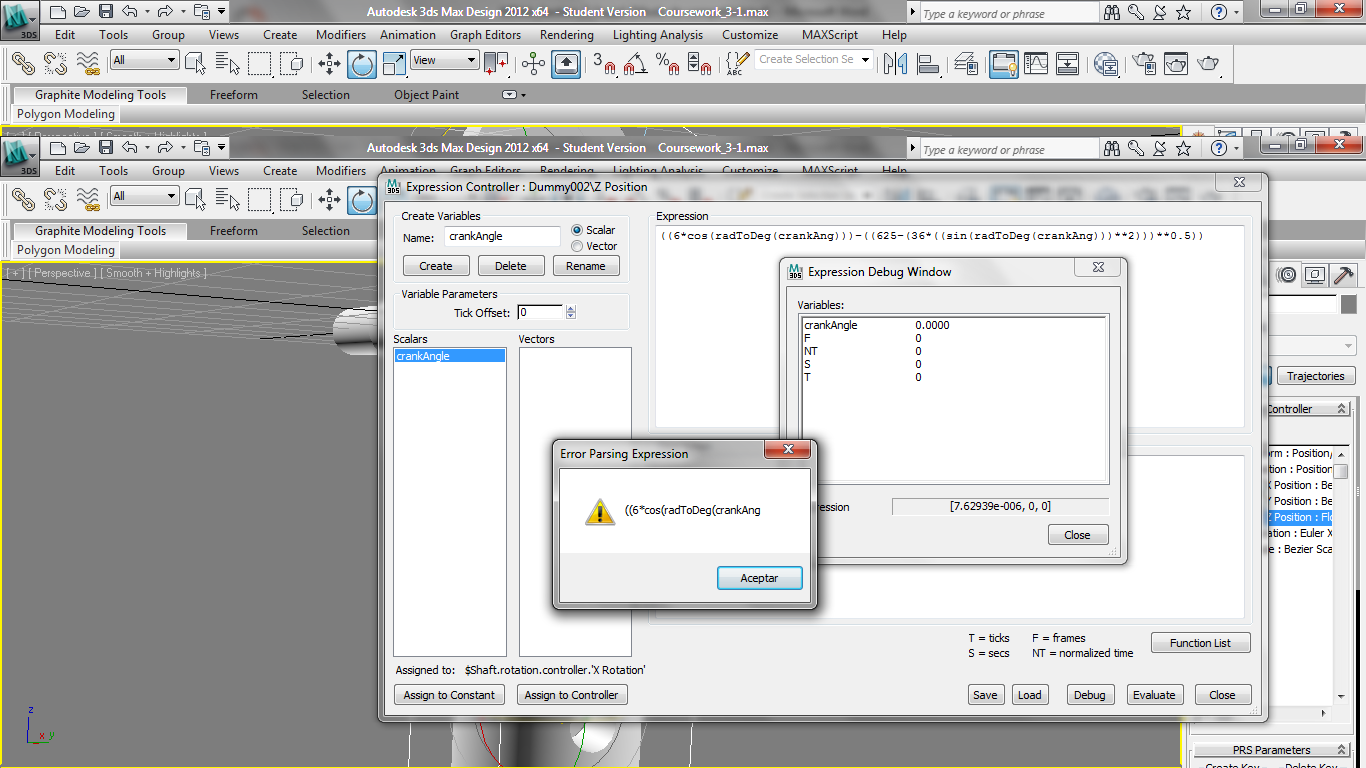
Task: Open the Render Setup dialog
Action: 1144,64
